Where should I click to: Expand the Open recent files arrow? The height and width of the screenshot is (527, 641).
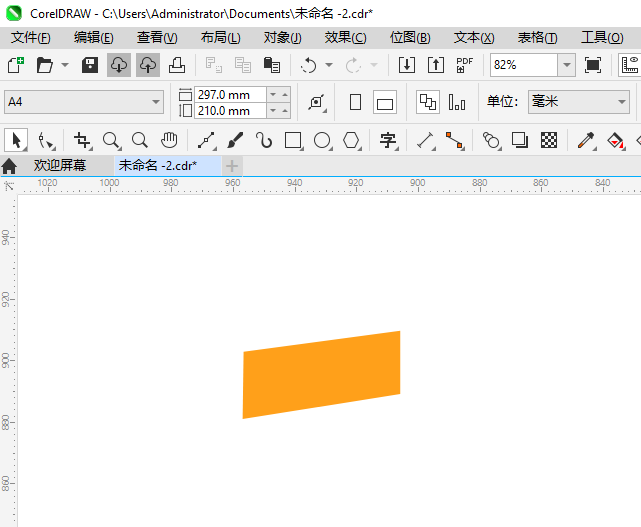click(x=65, y=65)
